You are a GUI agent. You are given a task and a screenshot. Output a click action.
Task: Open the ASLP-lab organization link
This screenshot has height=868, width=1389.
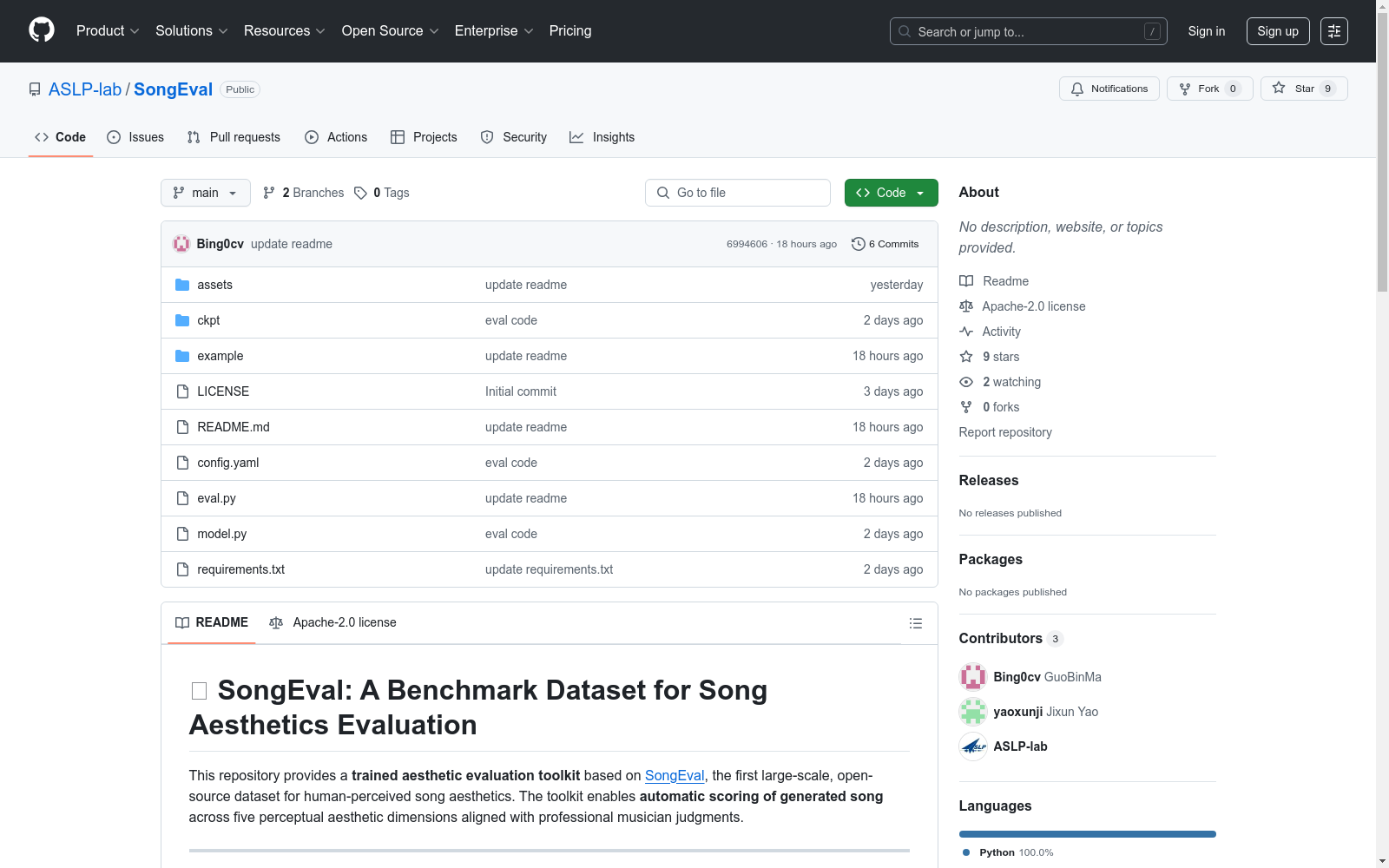85,89
